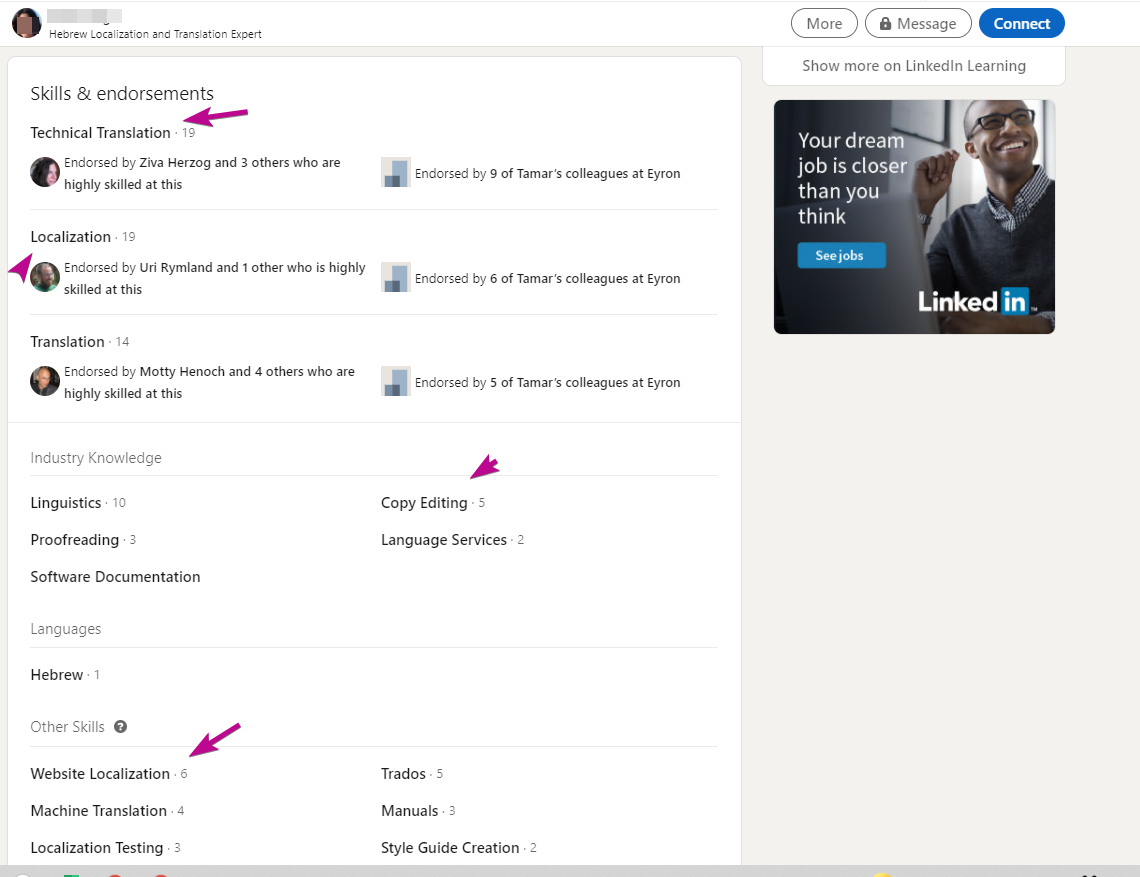Open Show more on LinkedIn Learning

(914, 65)
